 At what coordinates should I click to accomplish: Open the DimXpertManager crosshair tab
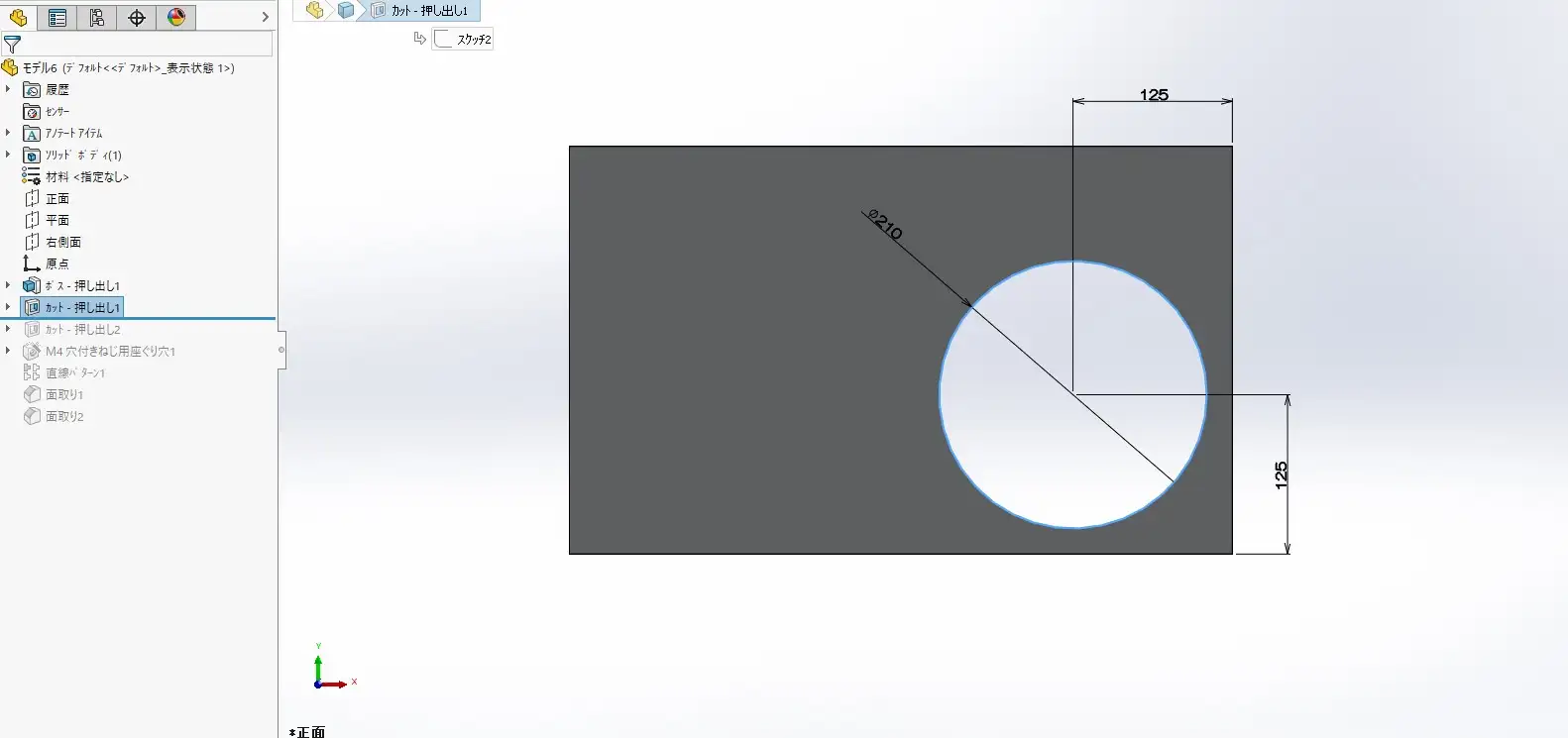[x=137, y=18]
